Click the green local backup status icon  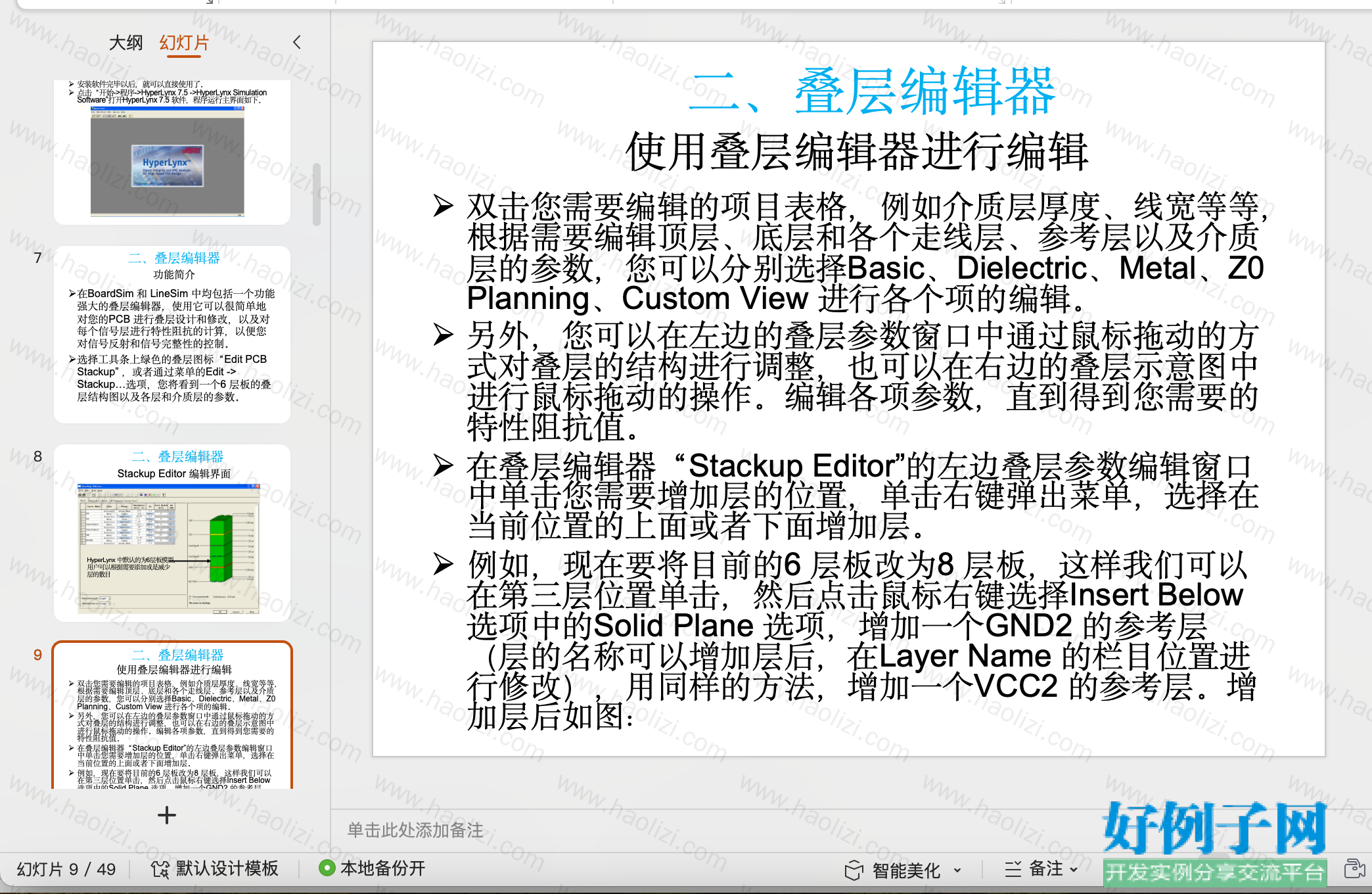(327, 868)
